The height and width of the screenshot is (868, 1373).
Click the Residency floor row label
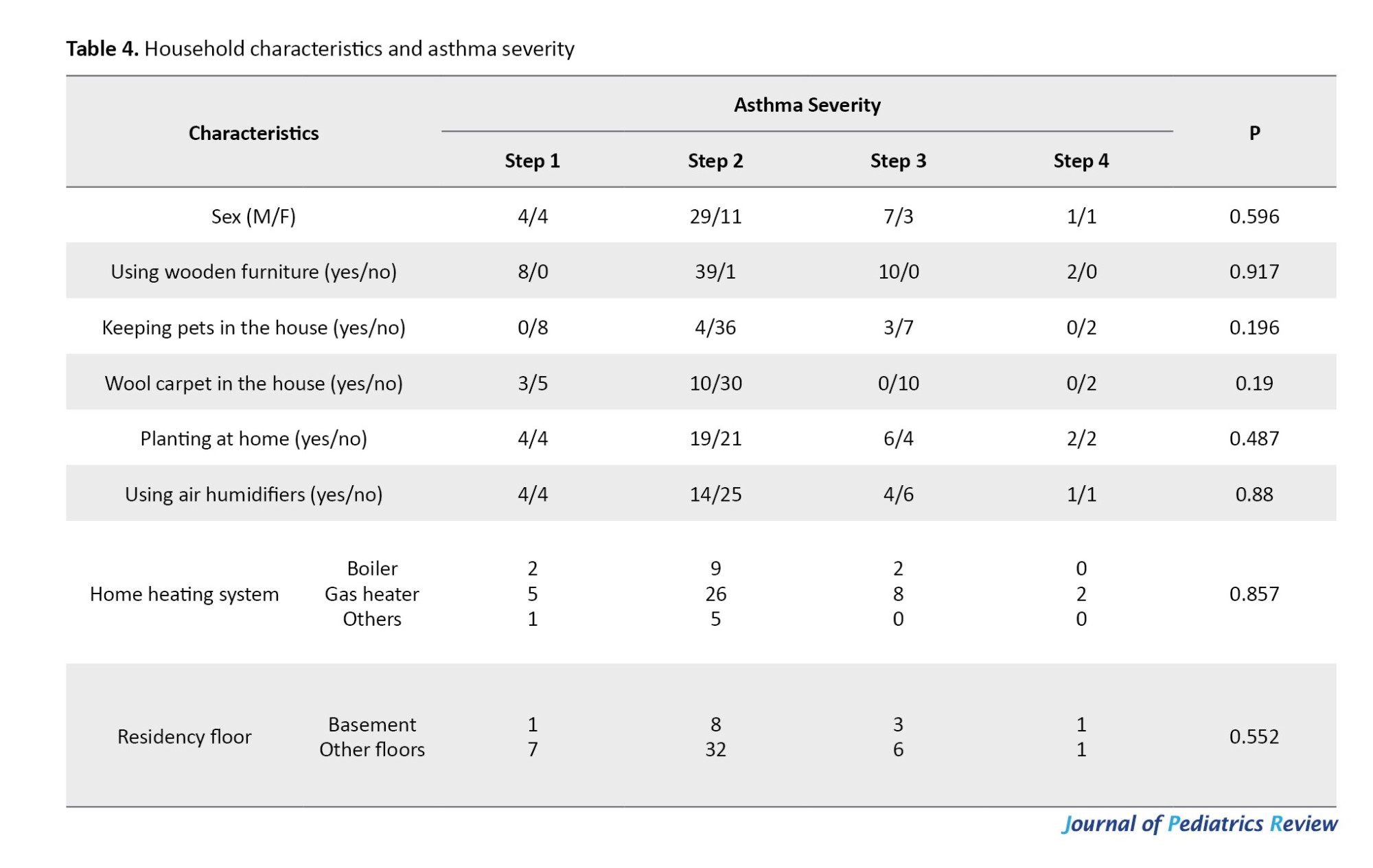pos(184,737)
